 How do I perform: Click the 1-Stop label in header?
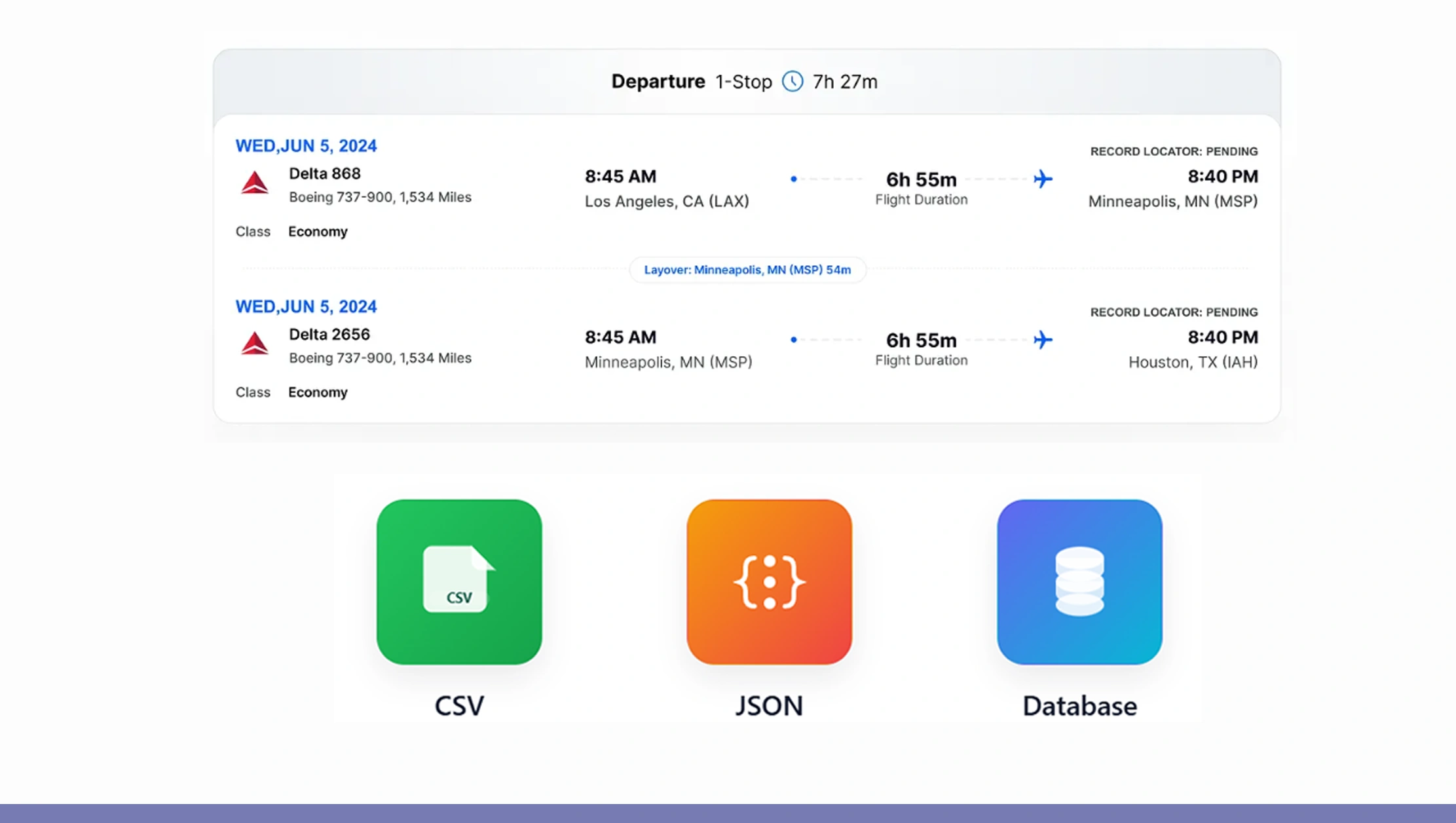pos(743,82)
